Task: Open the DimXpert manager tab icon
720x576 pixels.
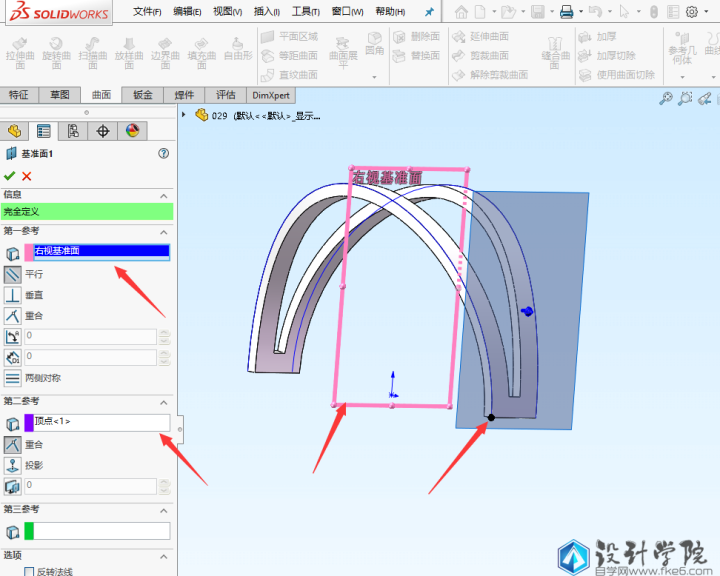Action: click(102, 131)
